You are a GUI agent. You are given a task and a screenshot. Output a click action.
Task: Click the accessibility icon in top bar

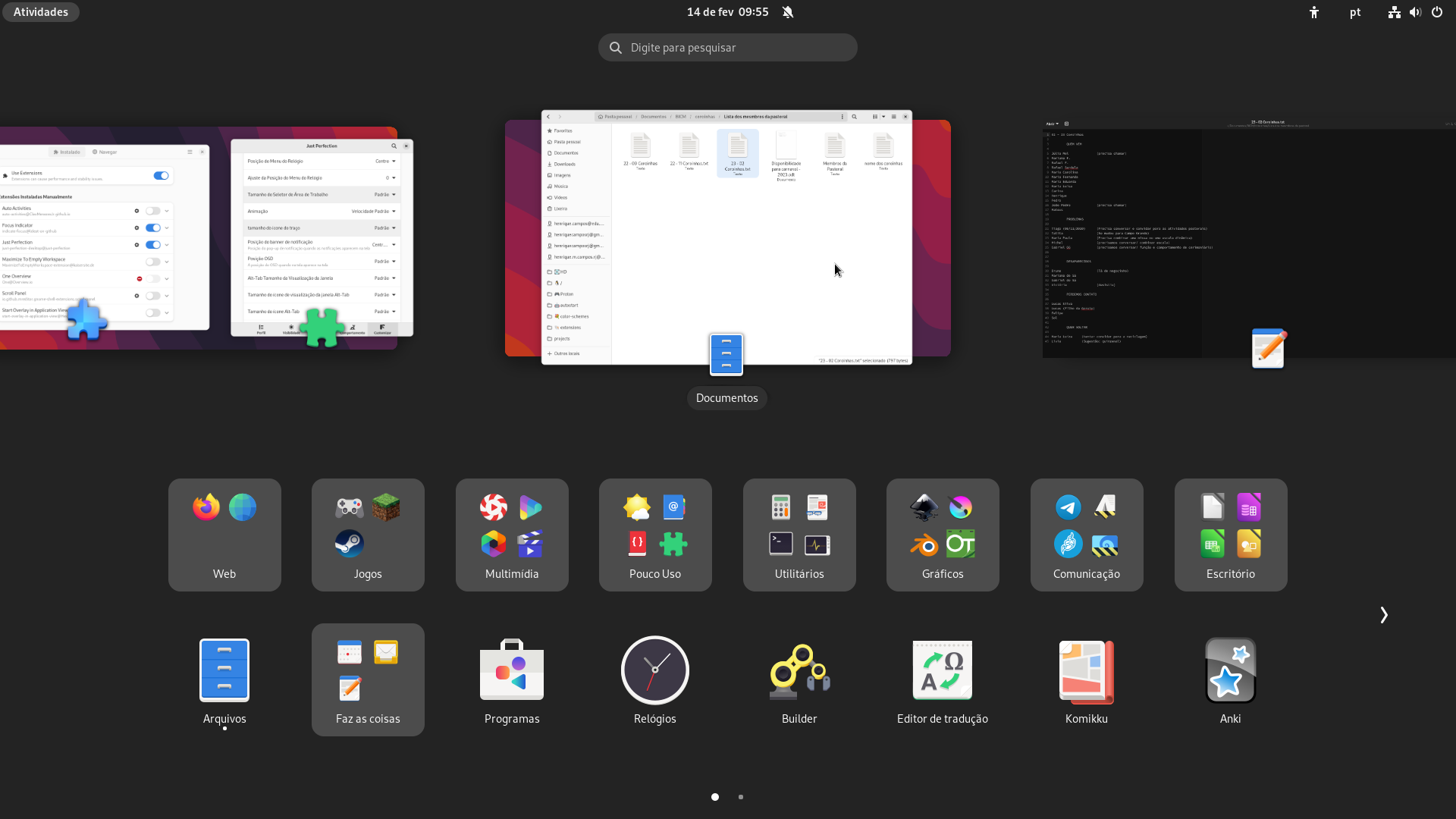tap(1314, 12)
